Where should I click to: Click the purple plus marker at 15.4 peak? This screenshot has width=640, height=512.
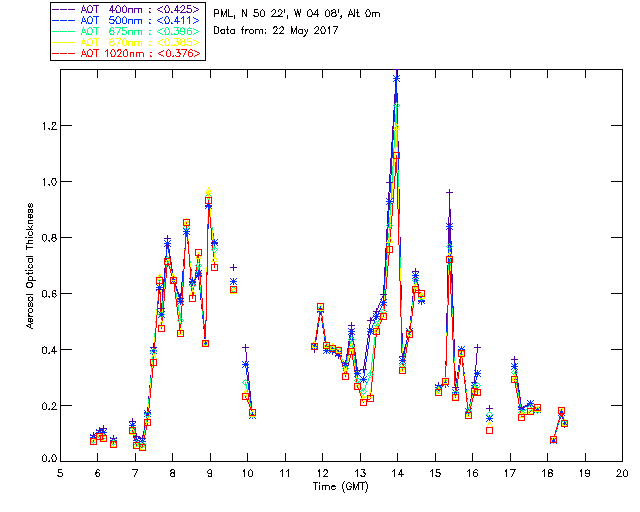pos(449,192)
